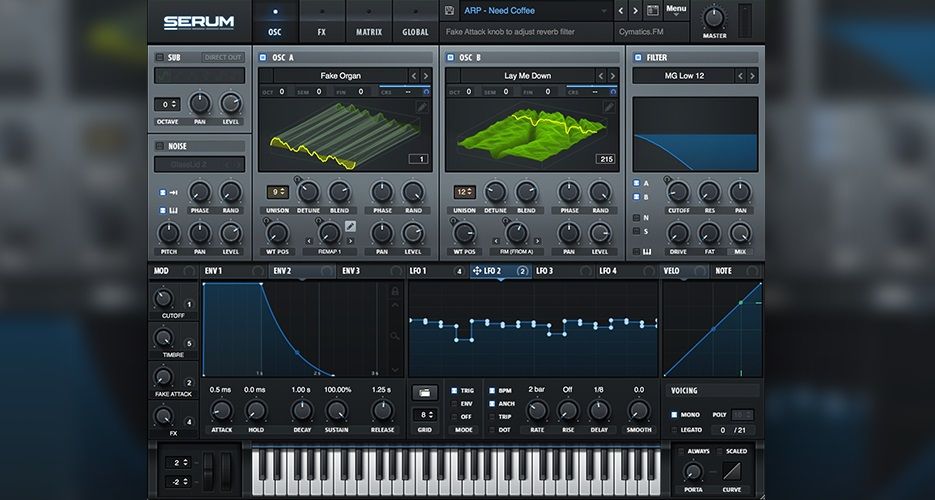Enable the SUB oscillator checkbox

click(160, 58)
